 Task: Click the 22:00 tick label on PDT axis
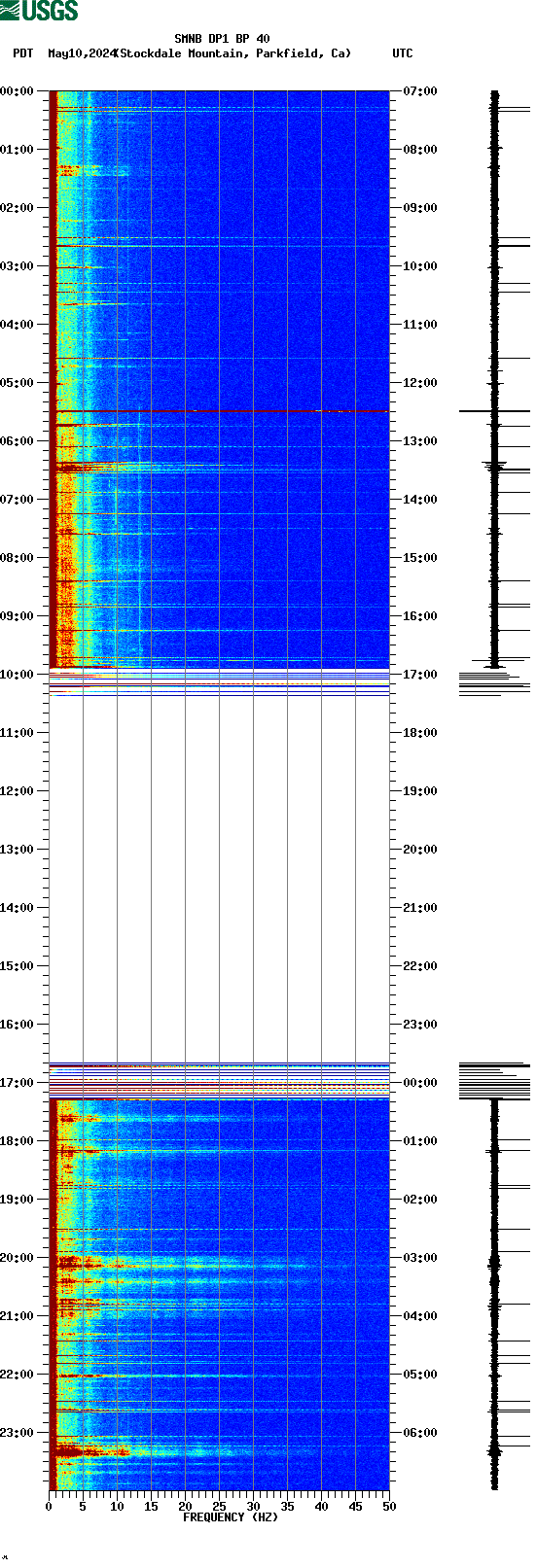click(17, 1375)
